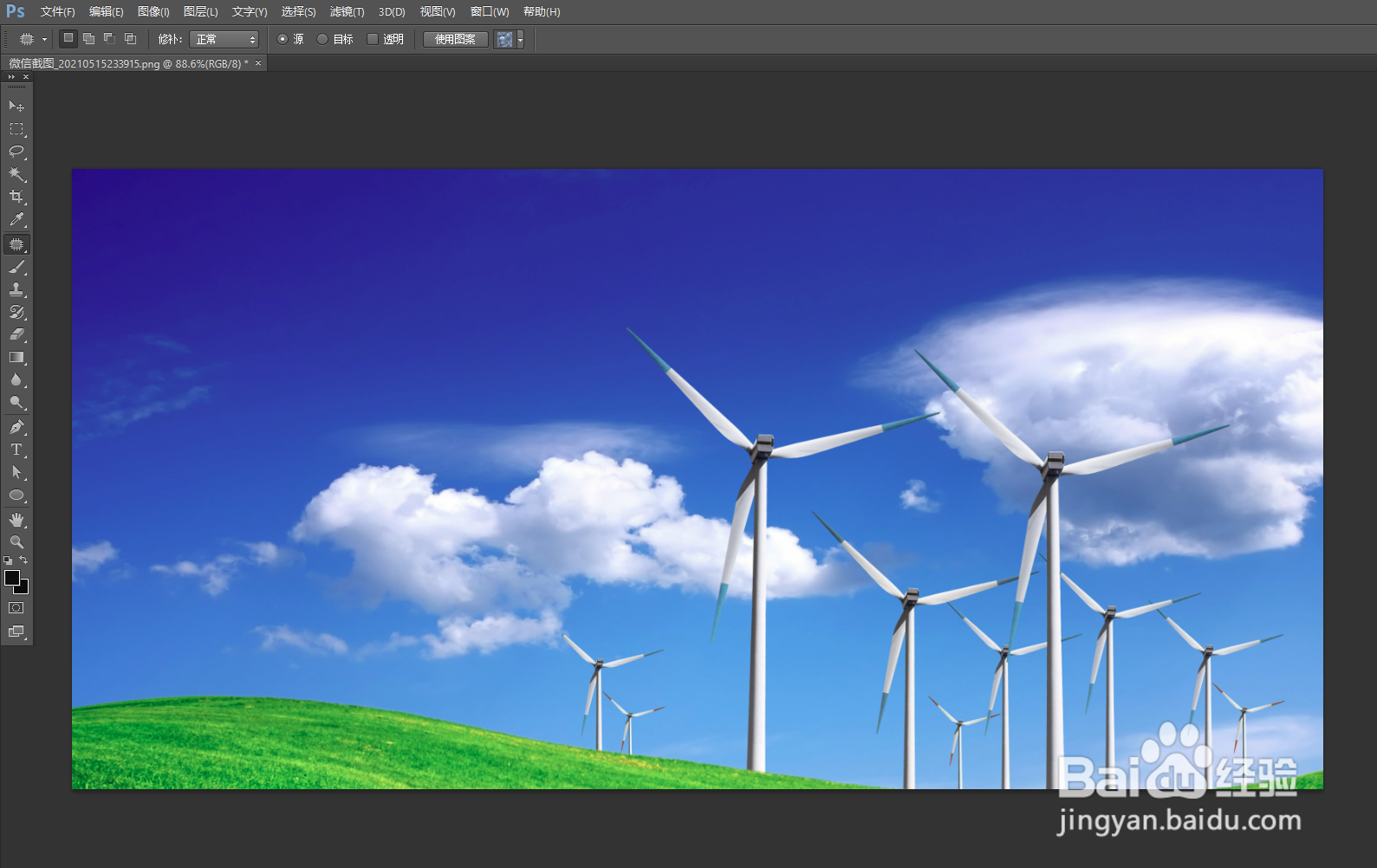1377x868 pixels.
Task: Open the 修补 mode dropdown showing 正常
Action: 224,39
